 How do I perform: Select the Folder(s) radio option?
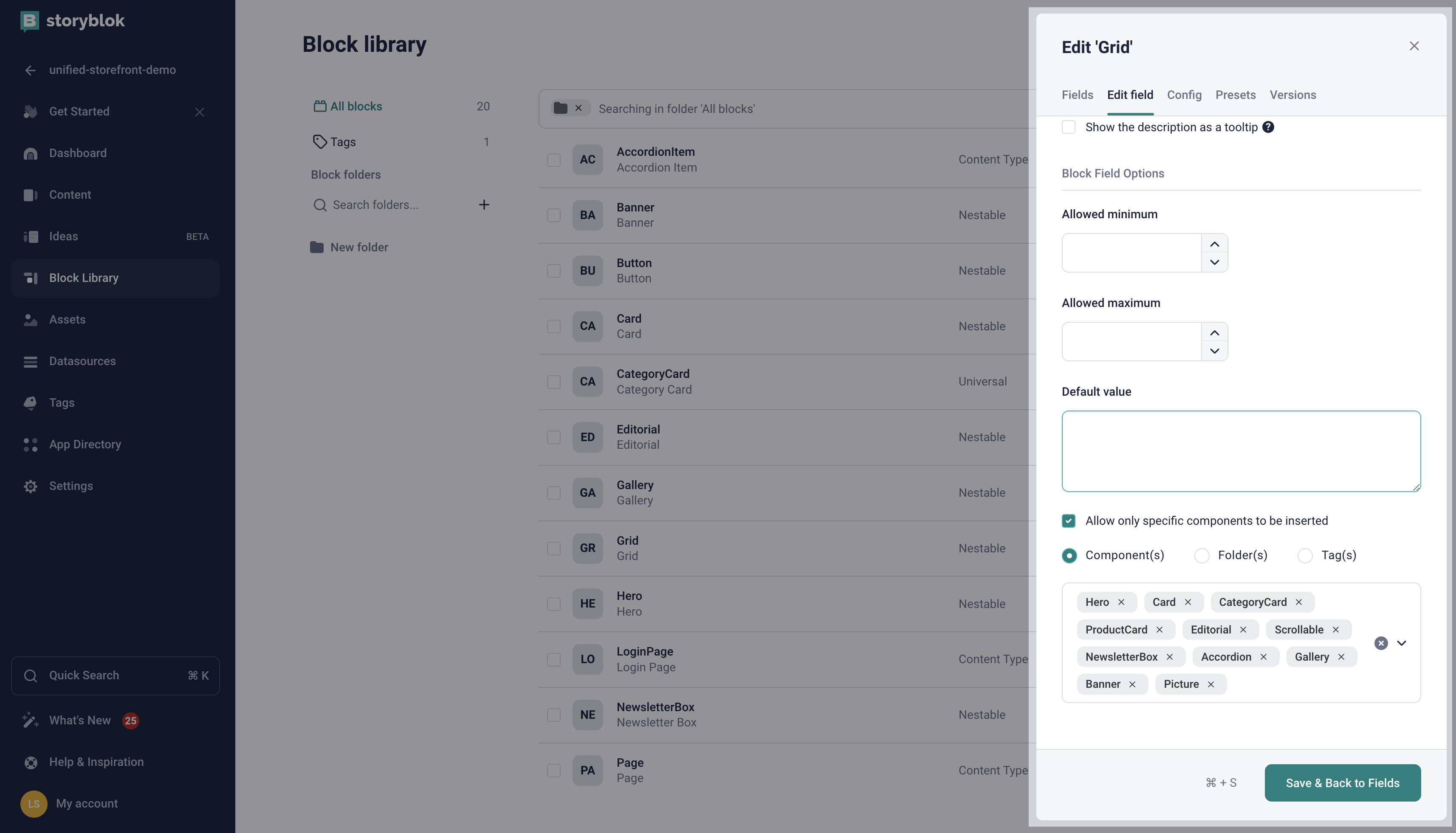coord(1202,555)
